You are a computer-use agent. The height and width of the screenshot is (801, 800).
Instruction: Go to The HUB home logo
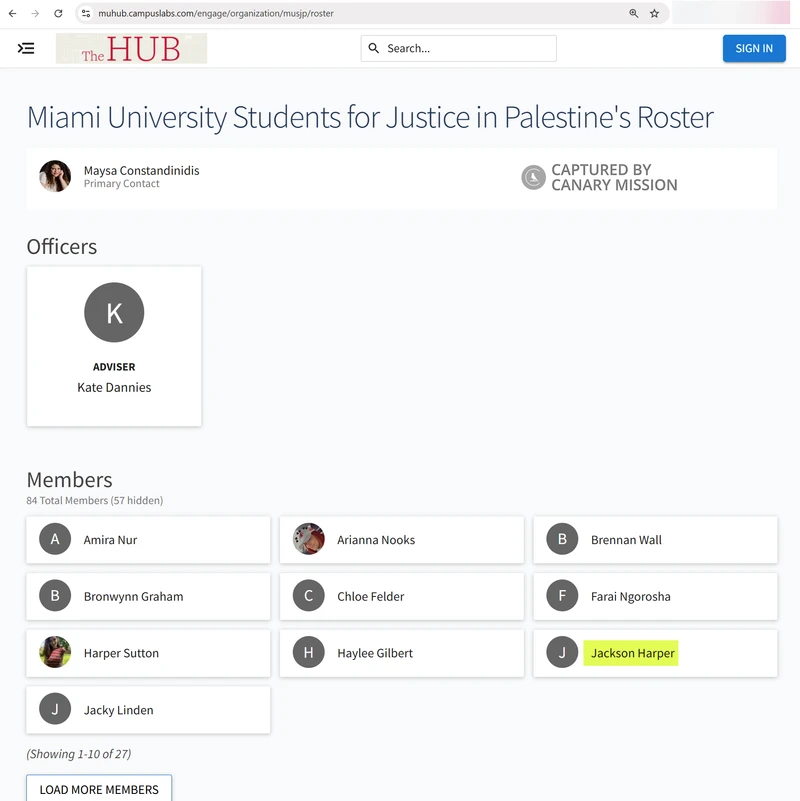click(x=131, y=49)
